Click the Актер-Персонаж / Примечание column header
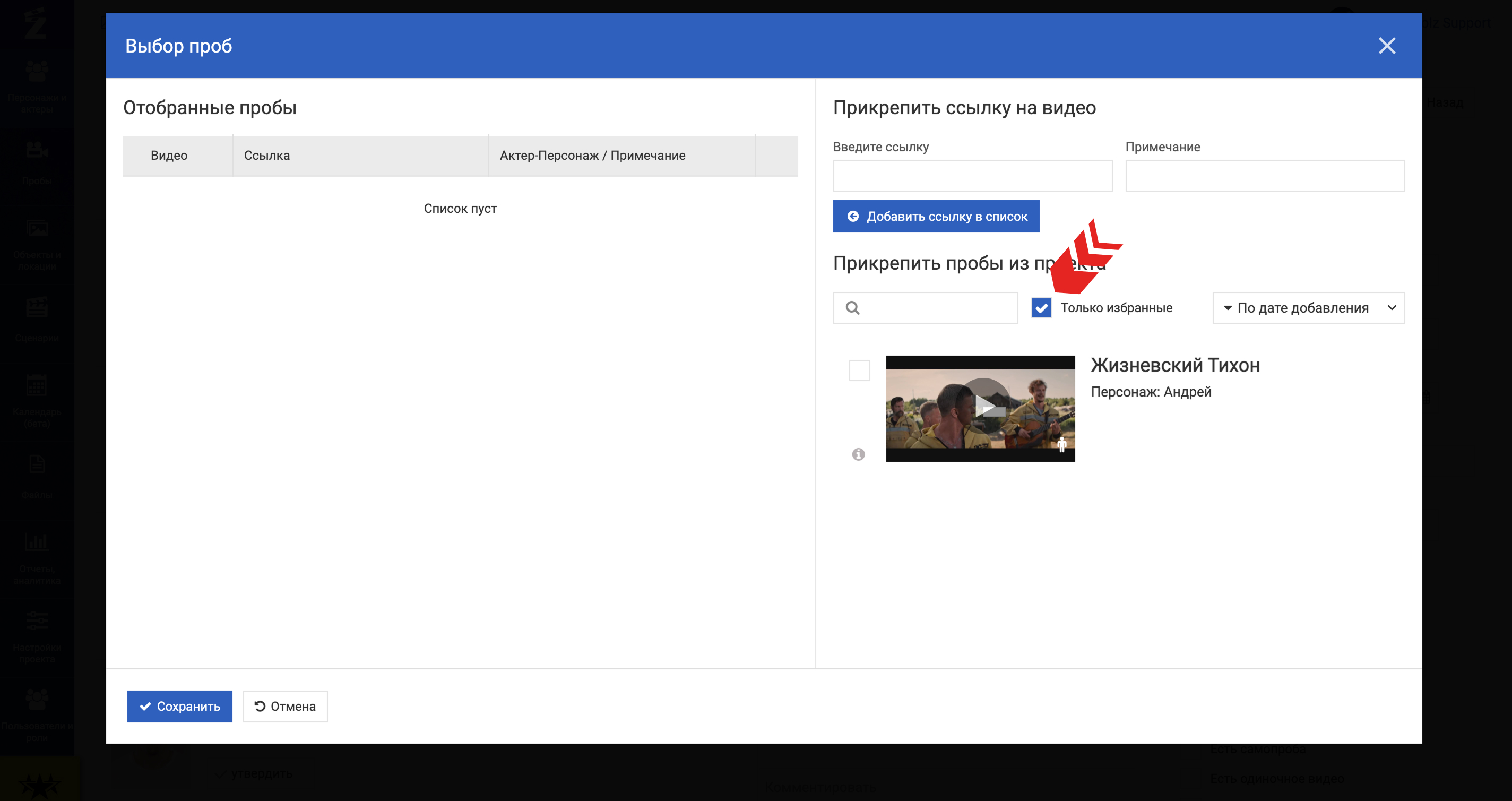This screenshot has height=801, width=1512. pos(592,156)
